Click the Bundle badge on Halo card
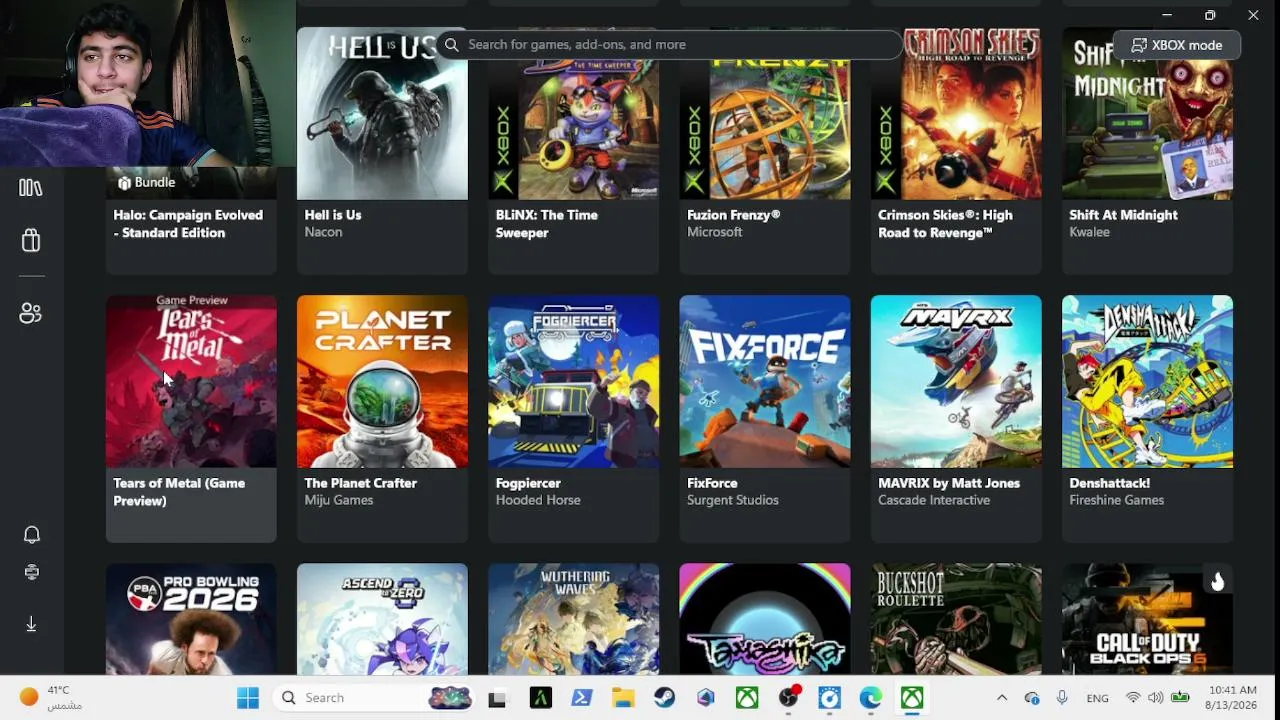Image resolution: width=1280 pixels, height=720 pixels. (x=146, y=182)
